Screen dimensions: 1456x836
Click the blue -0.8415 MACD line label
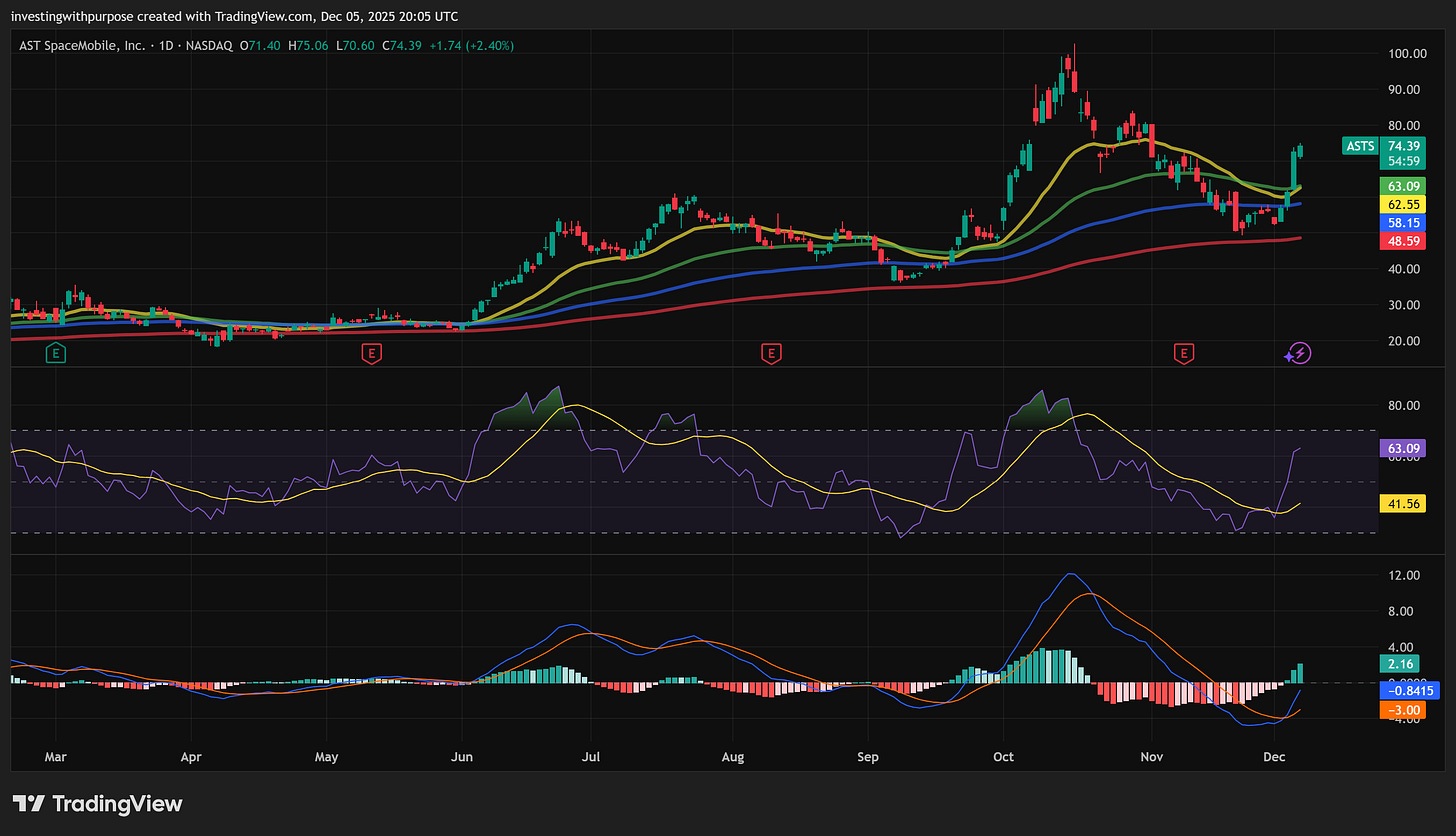pyautogui.click(x=1408, y=690)
